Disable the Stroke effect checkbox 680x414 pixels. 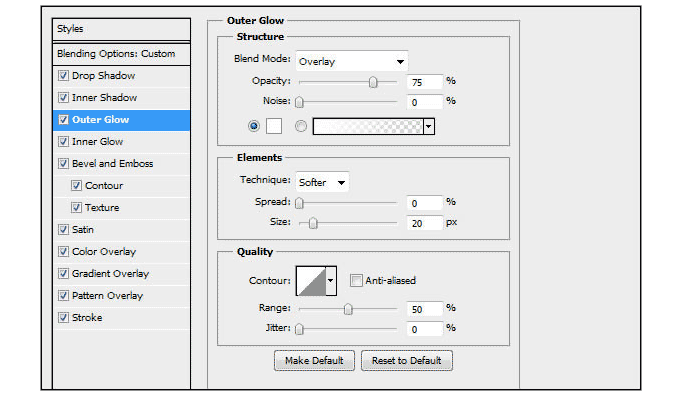[x=64, y=318]
